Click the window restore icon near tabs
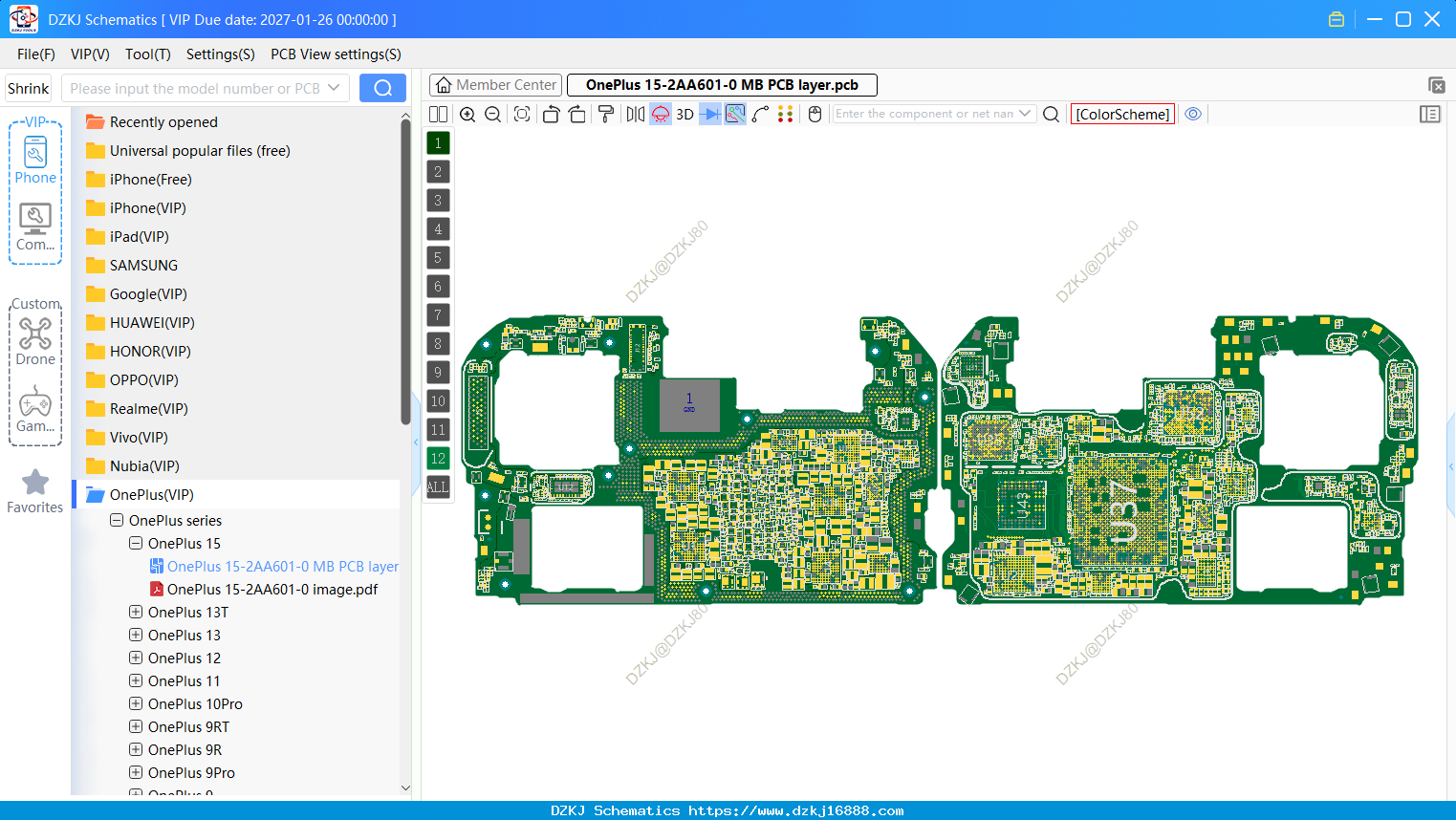Screen dimensions: 1456x820 pyautogui.click(x=1436, y=85)
